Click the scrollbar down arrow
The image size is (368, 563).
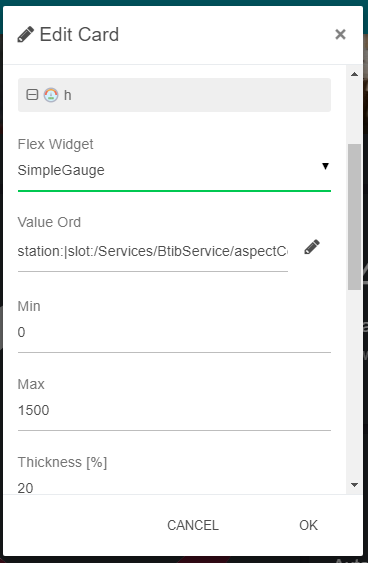pos(354,485)
